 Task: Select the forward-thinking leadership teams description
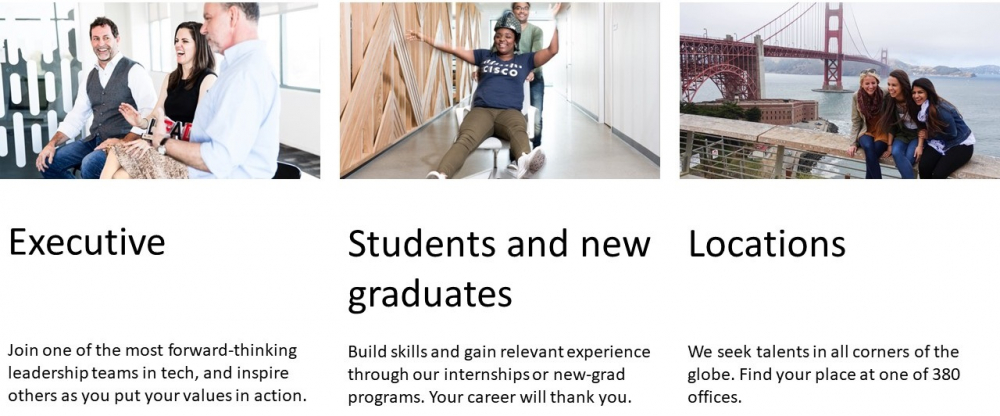point(158,373)
